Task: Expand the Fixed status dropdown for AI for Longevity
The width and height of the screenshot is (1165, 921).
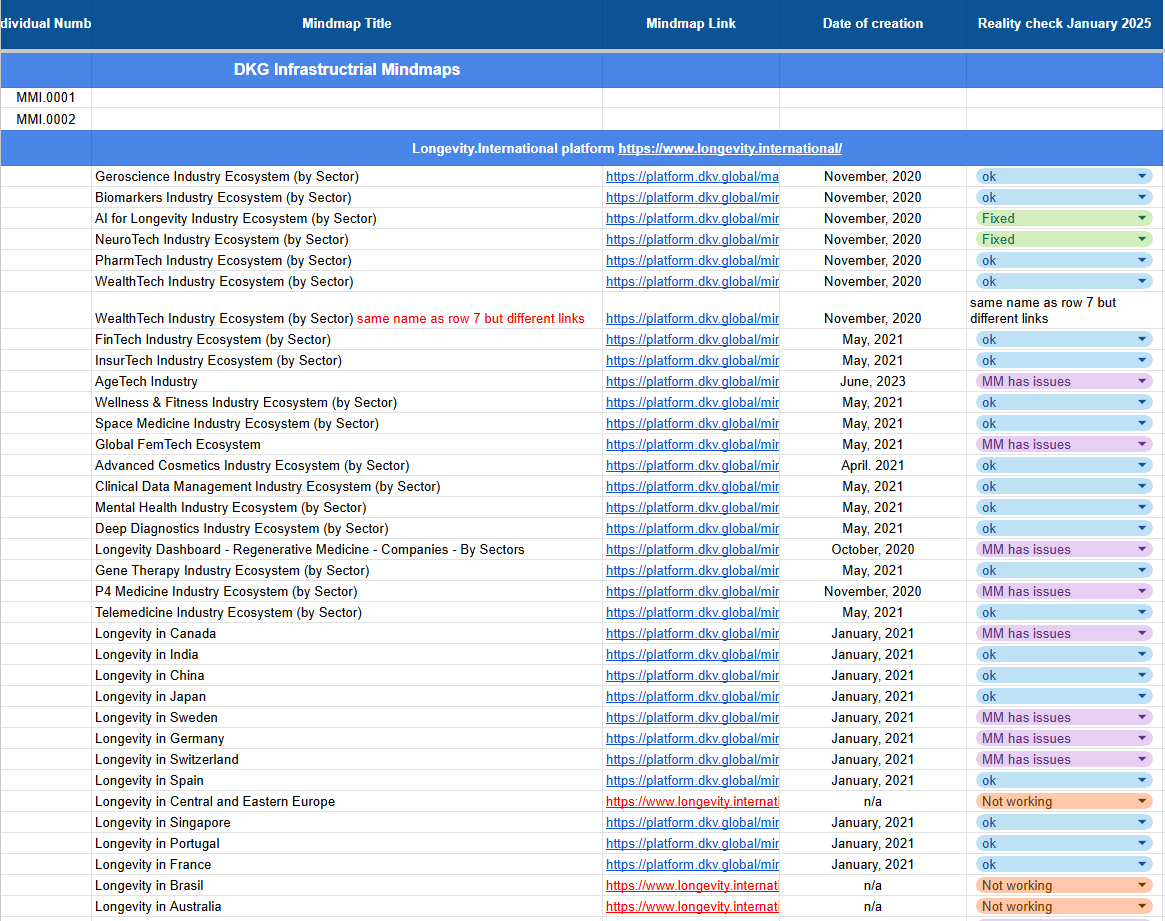Action: click(x=1141, y=219)
